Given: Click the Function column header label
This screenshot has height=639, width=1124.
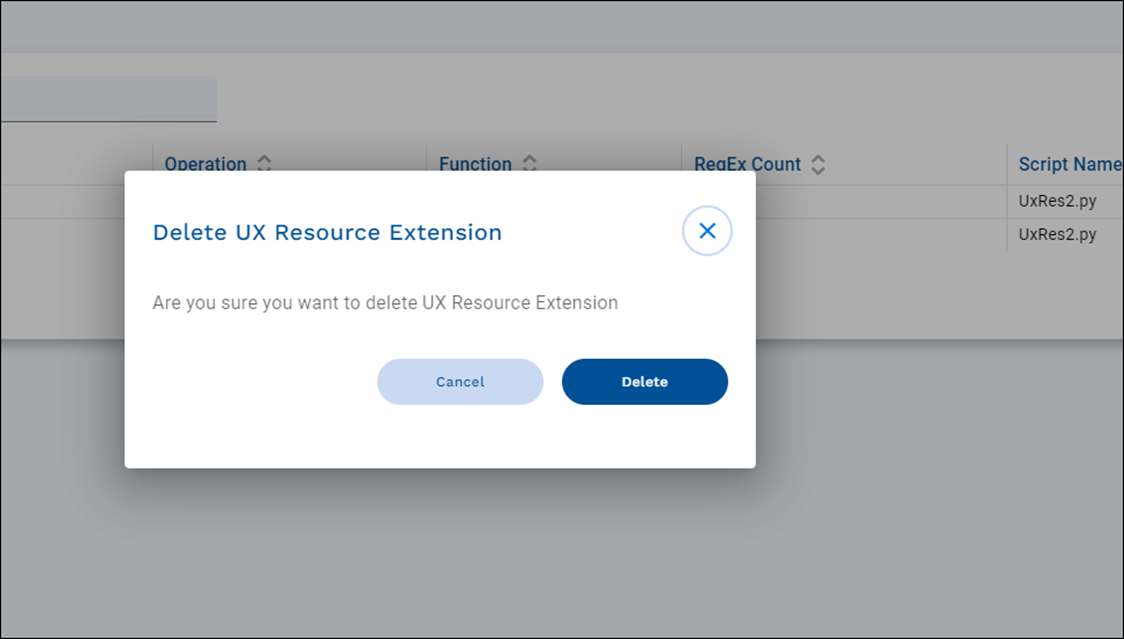Looking at the screenshot, I should 475,164.
